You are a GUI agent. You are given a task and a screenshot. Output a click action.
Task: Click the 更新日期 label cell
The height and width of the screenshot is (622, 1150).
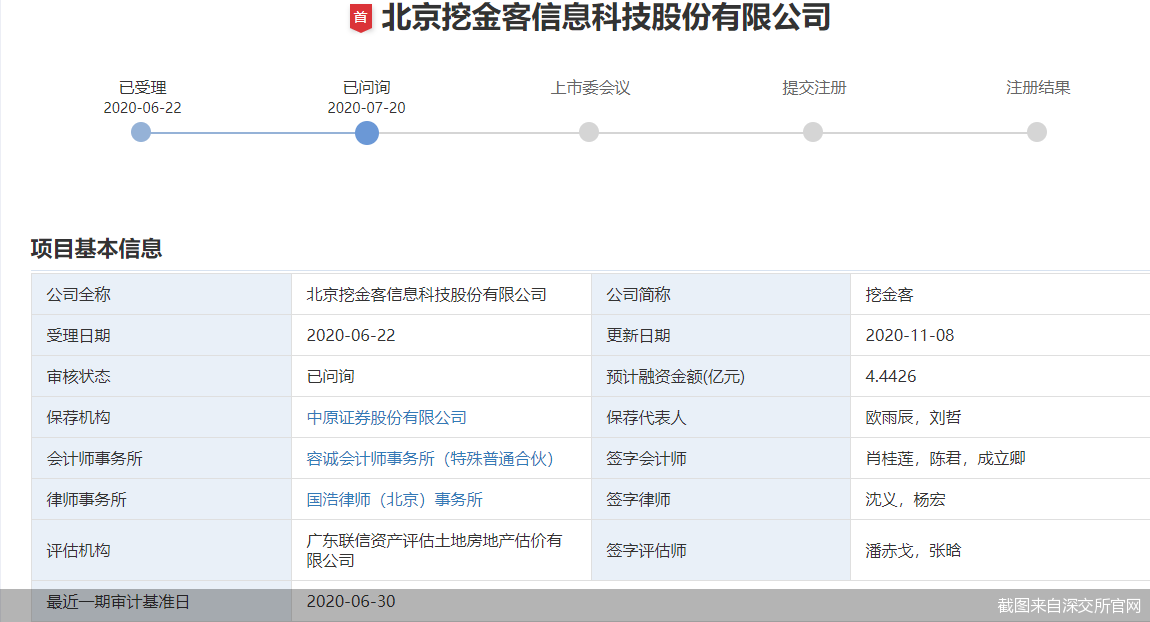[720, 335]
